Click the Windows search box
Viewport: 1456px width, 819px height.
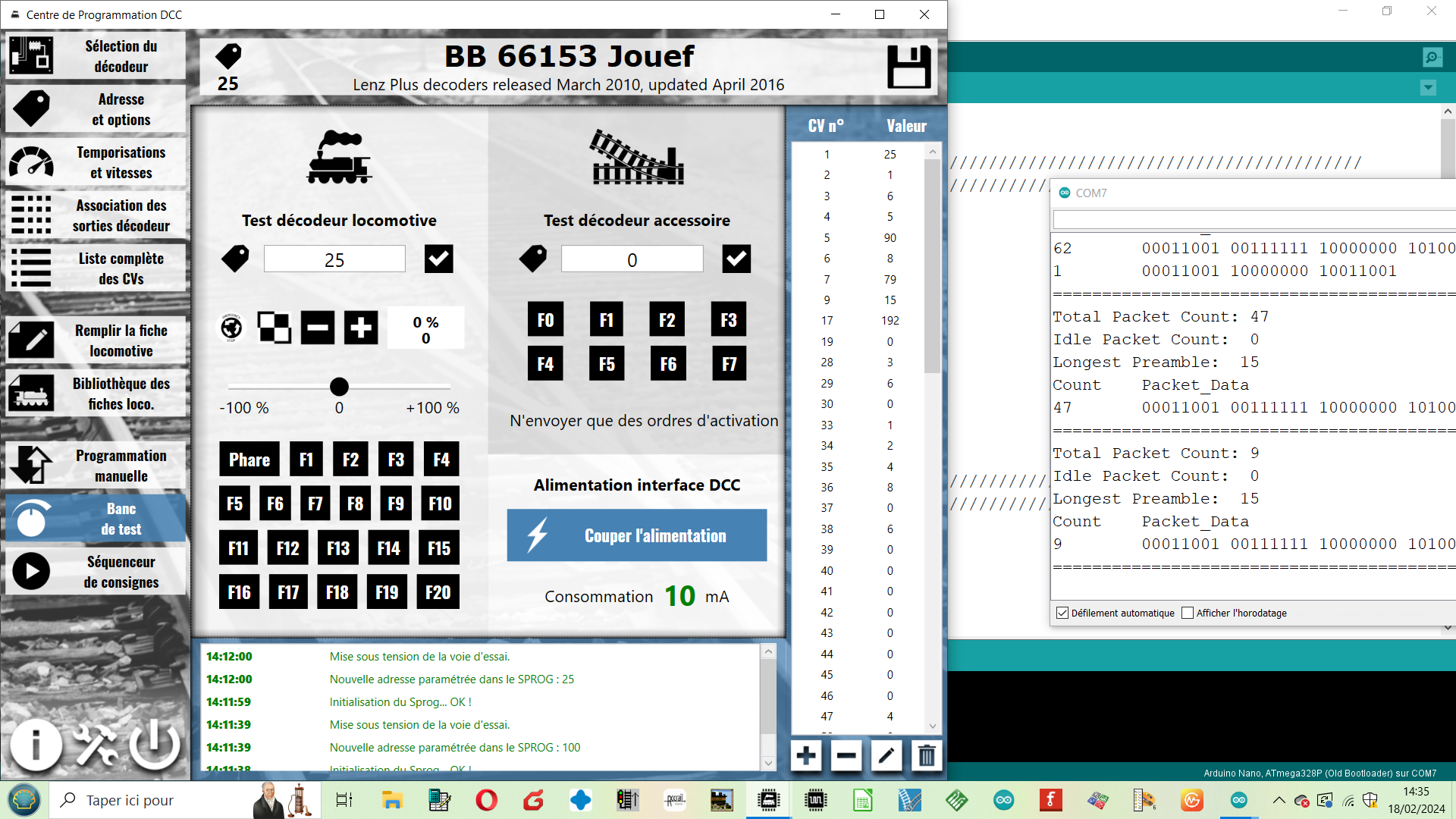(186, 800)
